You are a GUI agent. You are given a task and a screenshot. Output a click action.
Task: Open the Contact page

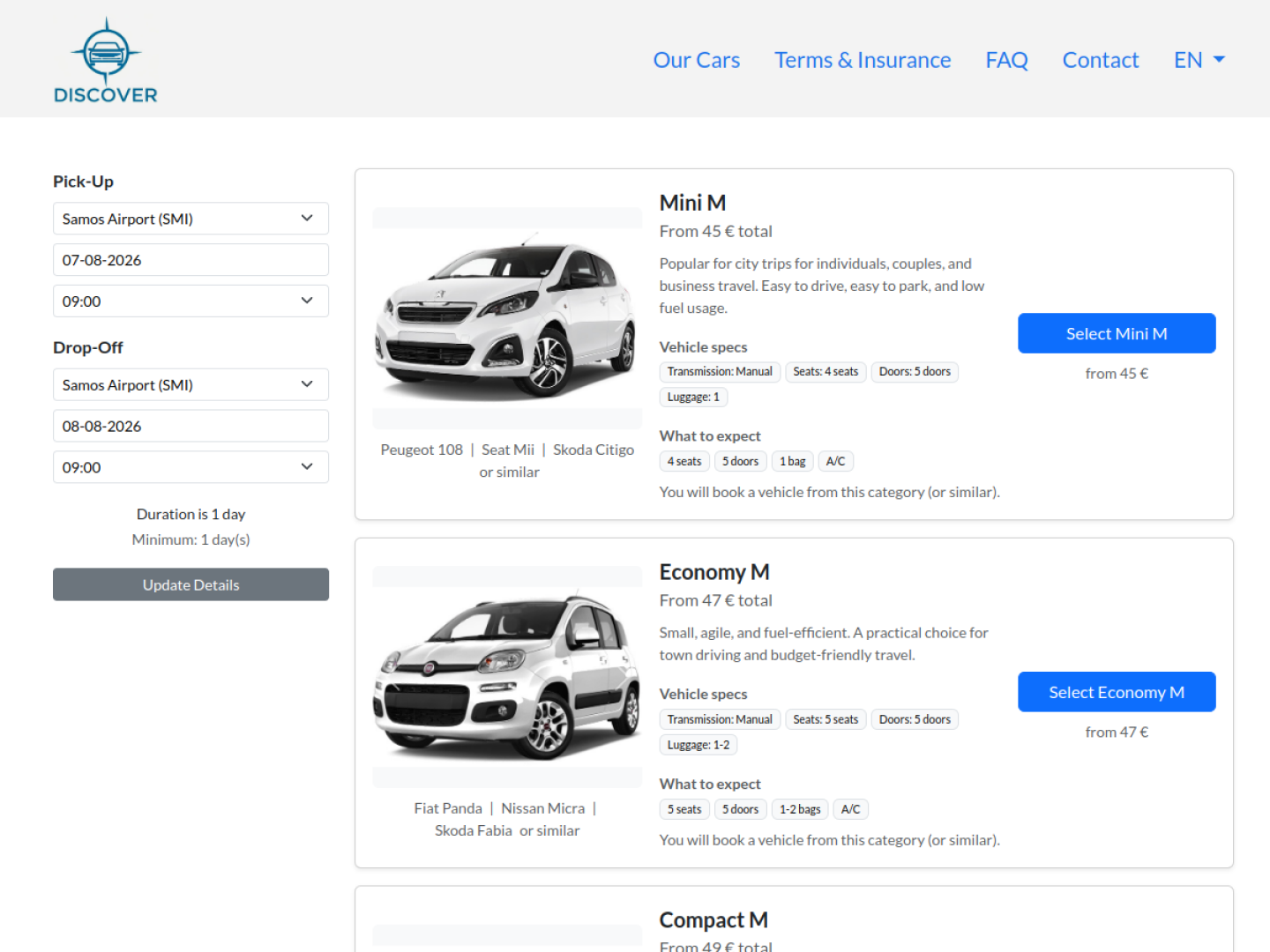(x=1101, y=60)
